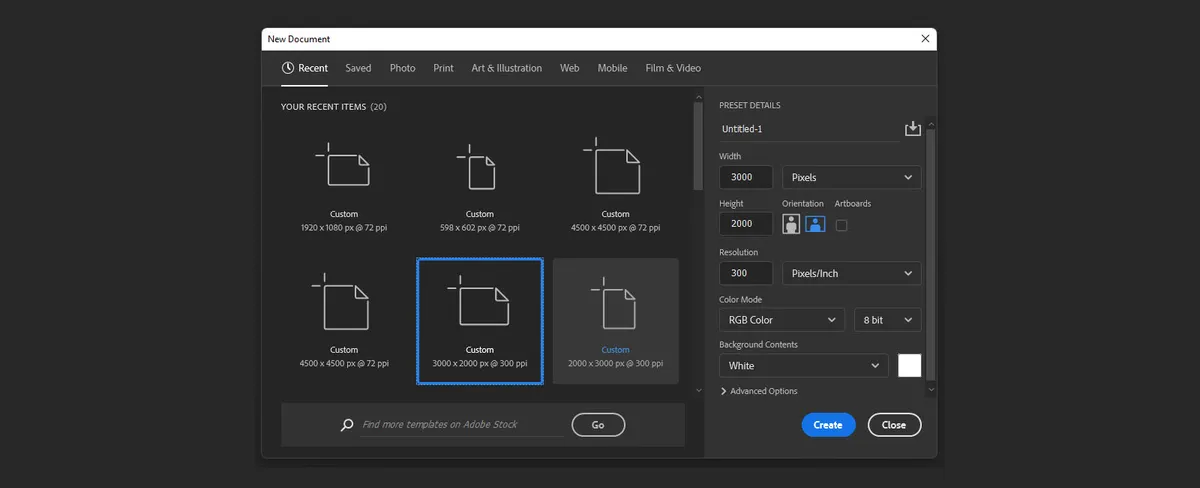Open the Pixels width unit dropdown
The height and width of the screenshot is (488, 1200).
tap(852, 177)
